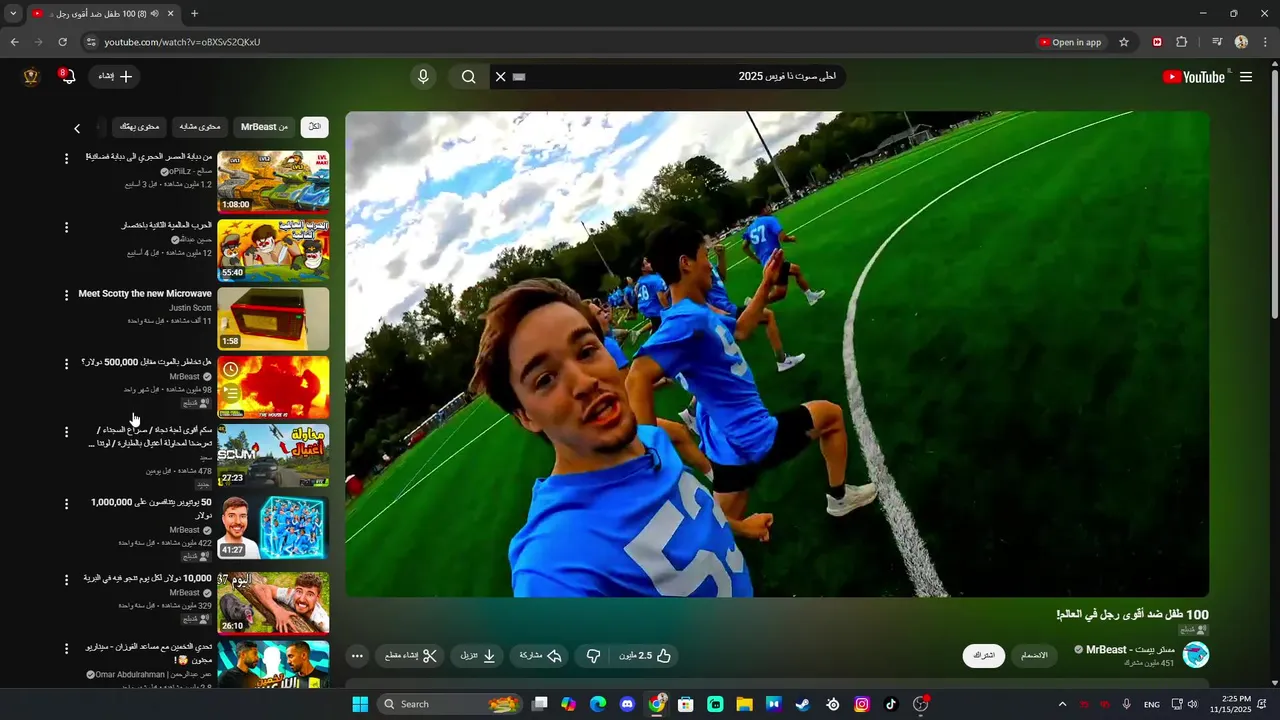
Task: Open the YouTube hamburger guide menu
Action: [1246, 77]
